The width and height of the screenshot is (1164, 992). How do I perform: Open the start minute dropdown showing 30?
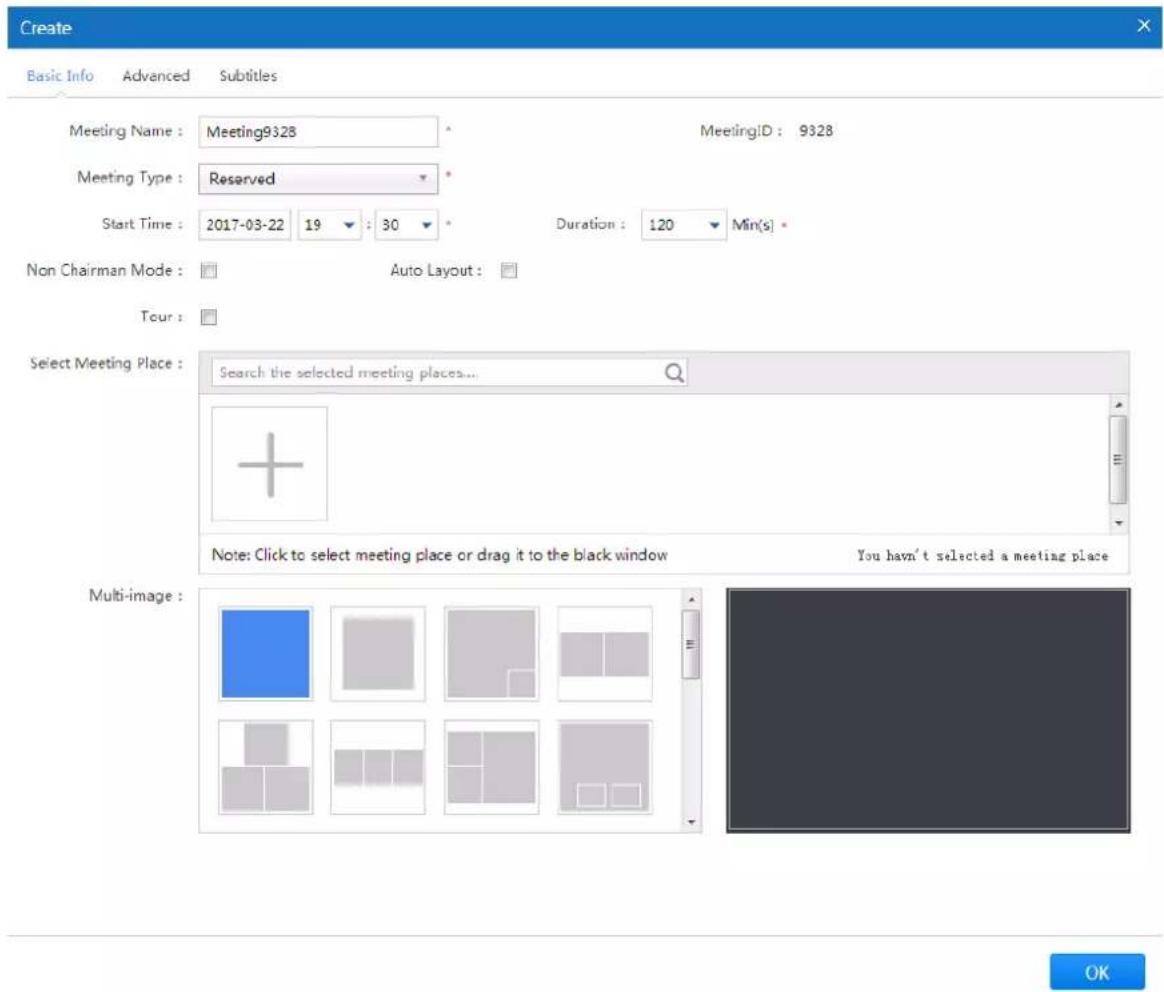[407, 225]
